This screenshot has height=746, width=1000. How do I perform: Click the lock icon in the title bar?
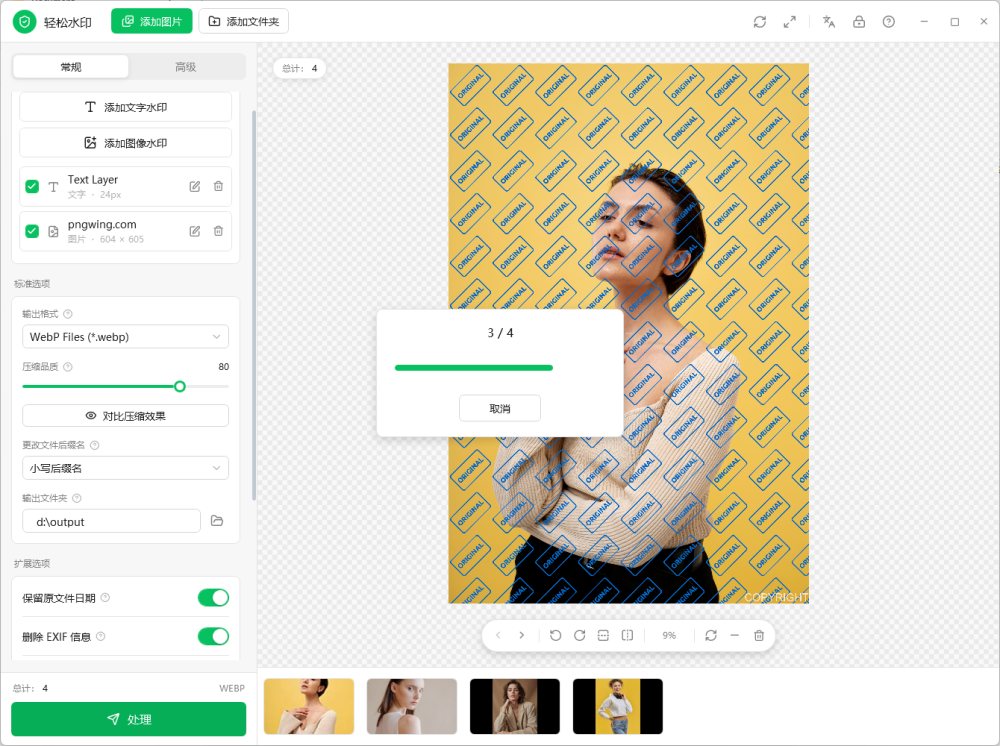pos(859,22)
